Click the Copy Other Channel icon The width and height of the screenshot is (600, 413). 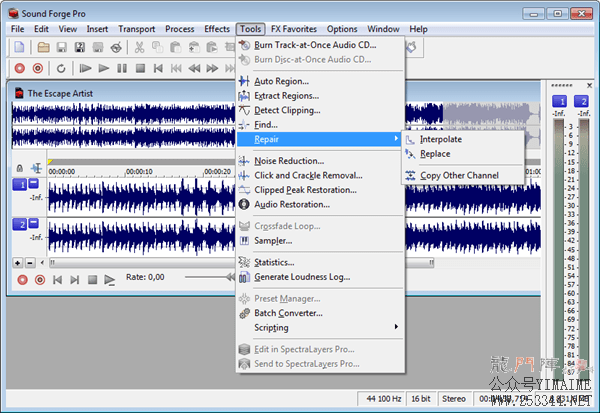pyautogui.click(x=410, y=176)
